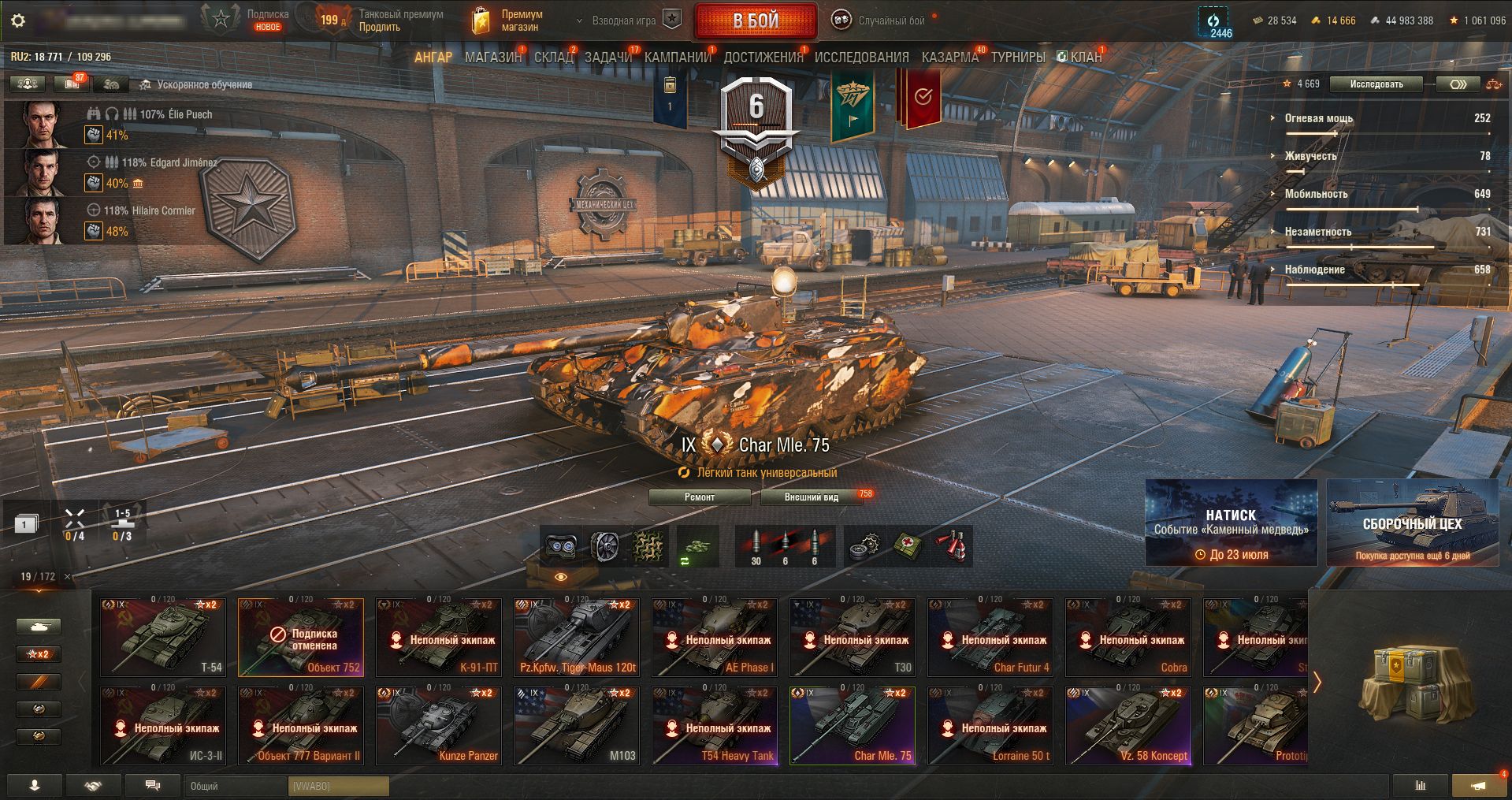Switch to the ИССЛЕДОВАНИЯ tab
The height and width of the screenshot is (800, 1512).
point(861,58)
